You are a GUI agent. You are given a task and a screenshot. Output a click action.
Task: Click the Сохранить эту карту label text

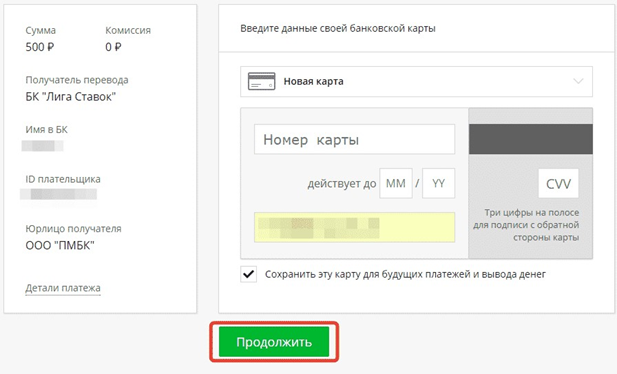[405, 274]
